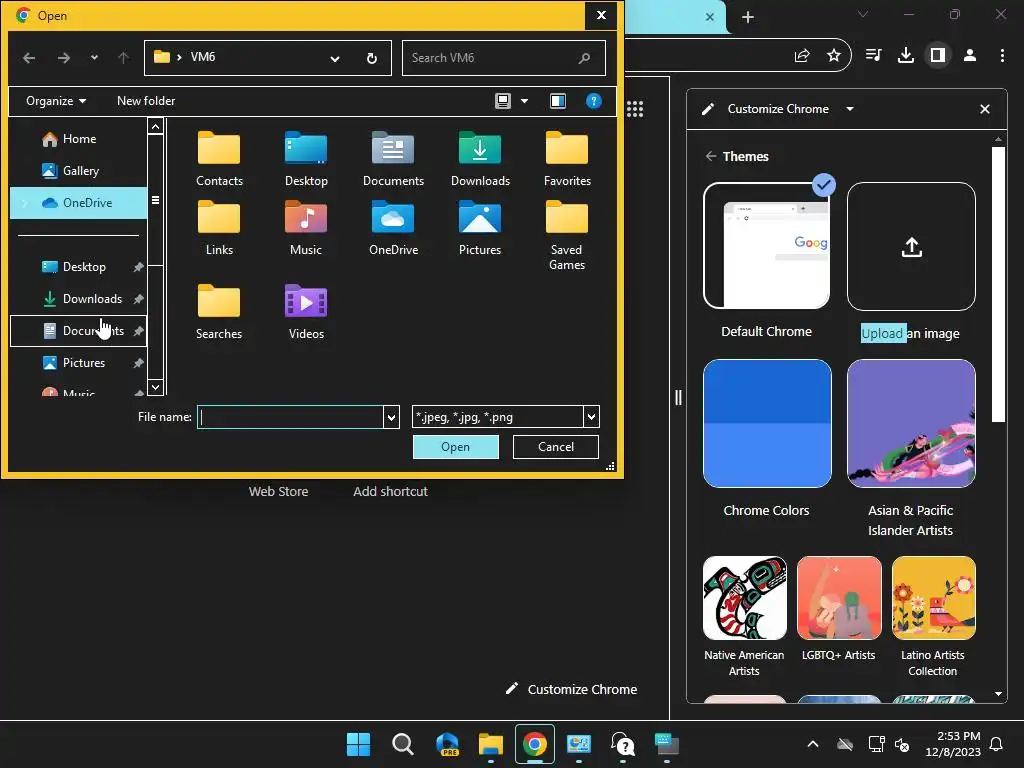Expand view options dropdown arrow
Viewport: 1024px width, 768px height.
click(524, 101)
